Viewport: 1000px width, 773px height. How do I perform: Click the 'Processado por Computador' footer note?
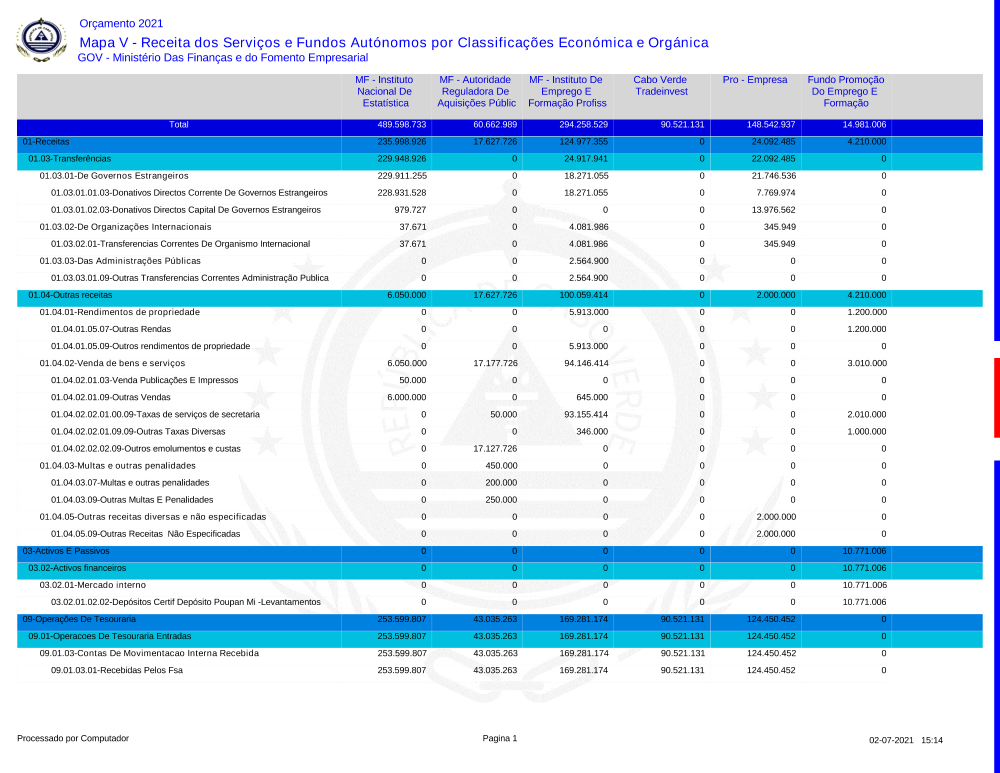click(x=73, y=738)
